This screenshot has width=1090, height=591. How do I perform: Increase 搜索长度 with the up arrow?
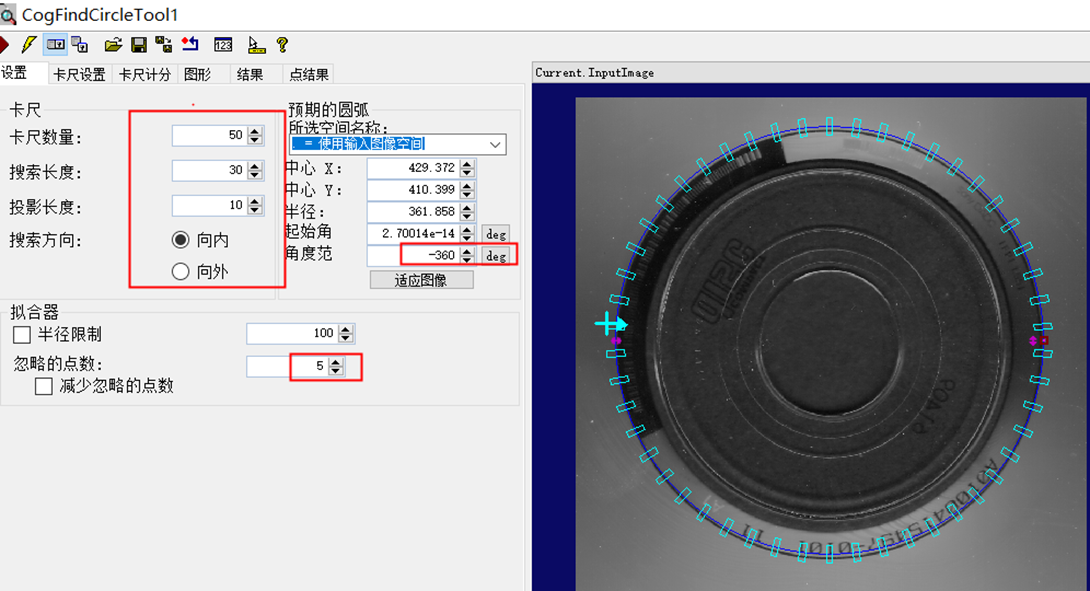tap(255, 165)
